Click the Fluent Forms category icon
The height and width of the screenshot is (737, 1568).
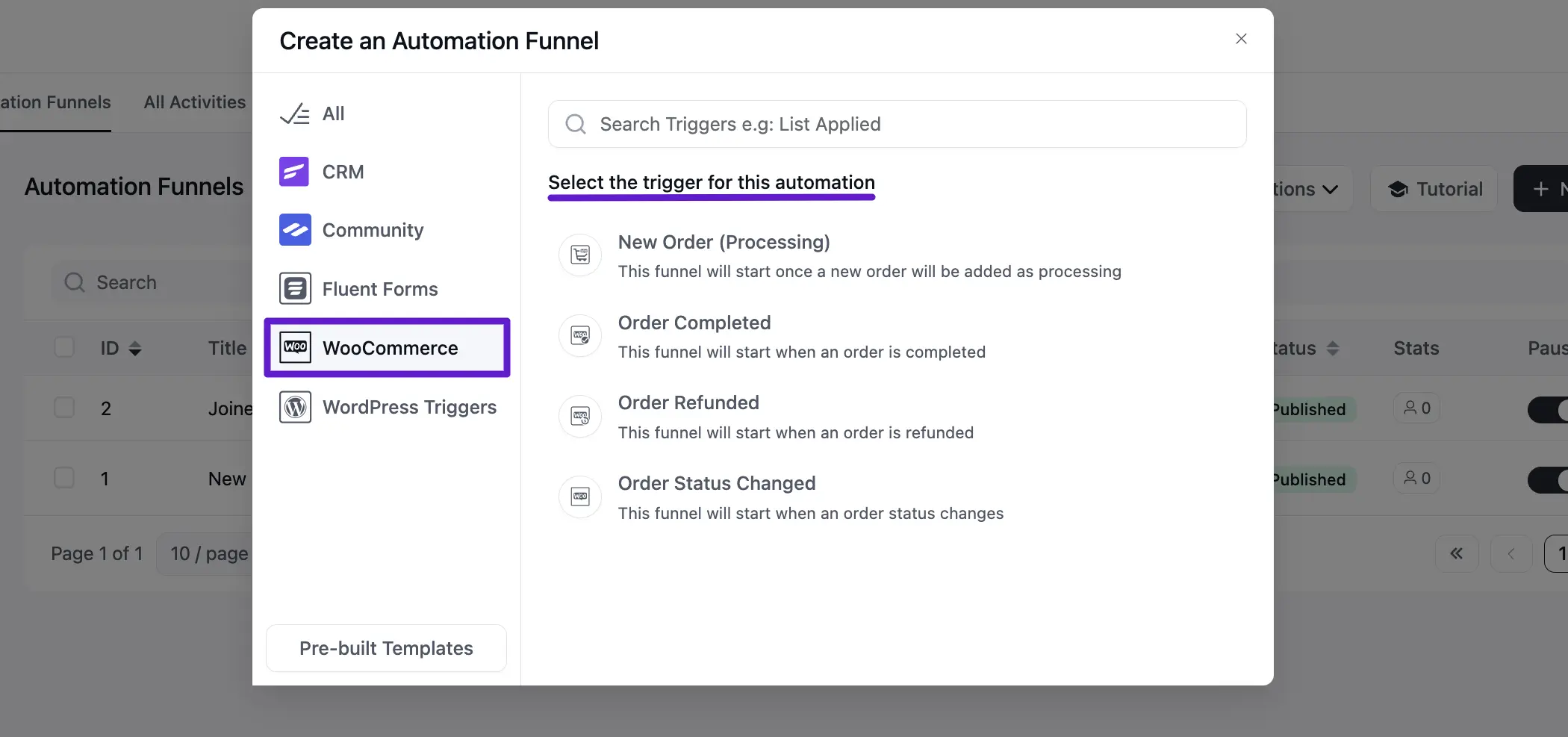click(x=295, y=288)
